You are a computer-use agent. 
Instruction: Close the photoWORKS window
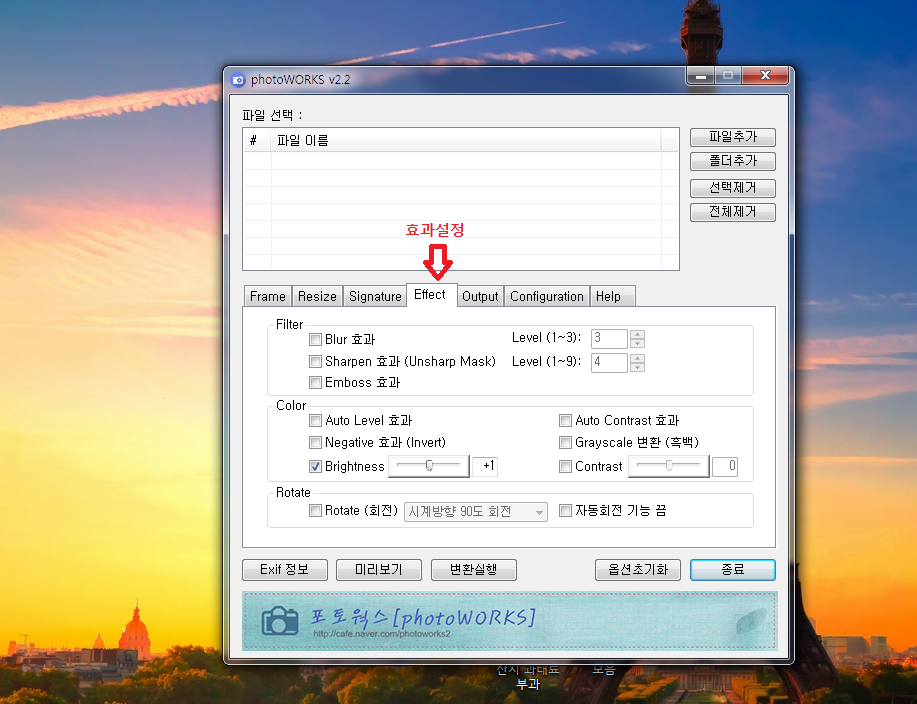[764, 76]
